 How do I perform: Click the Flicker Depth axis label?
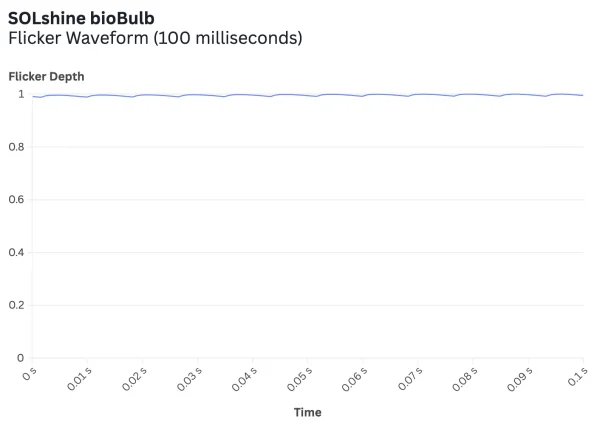point(46,76)
